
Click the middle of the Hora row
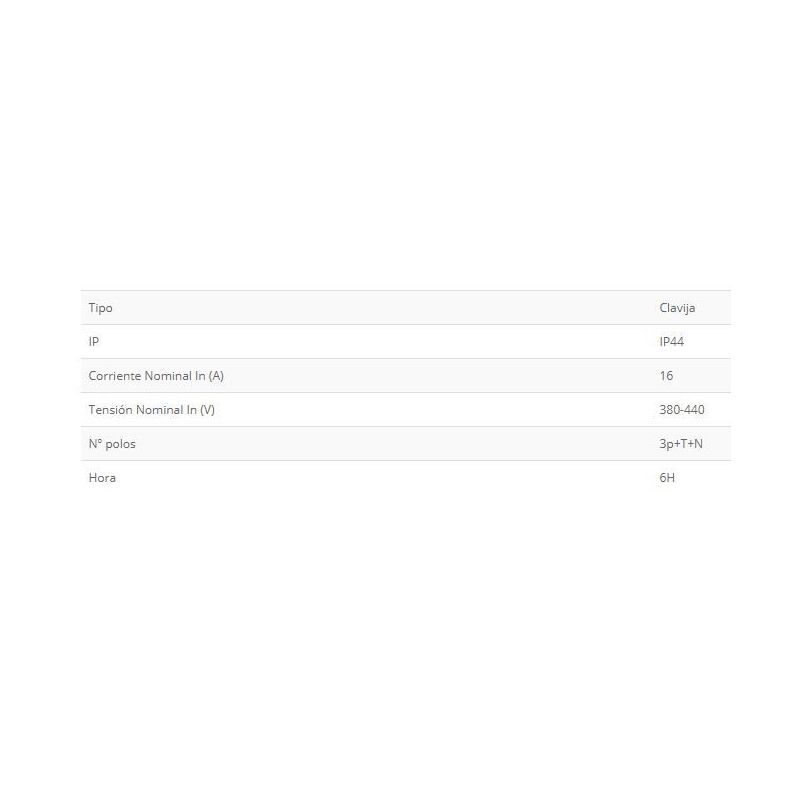(x=405, y=478)
